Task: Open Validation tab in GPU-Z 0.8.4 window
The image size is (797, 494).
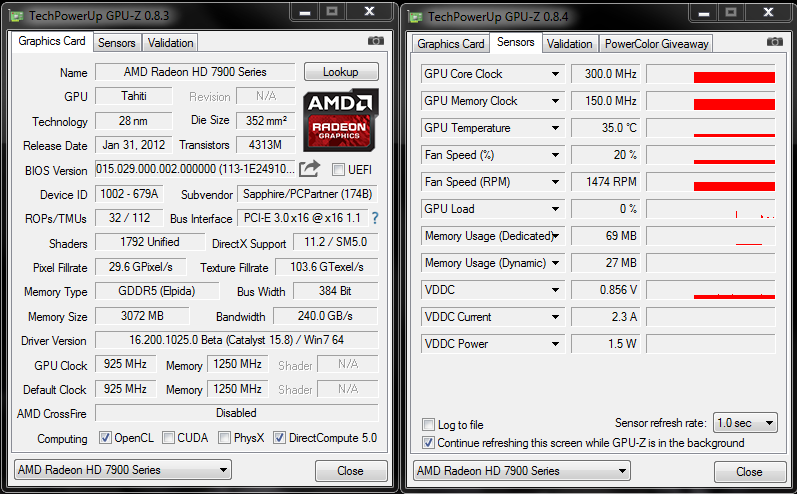Action: (x=570, y=44)
